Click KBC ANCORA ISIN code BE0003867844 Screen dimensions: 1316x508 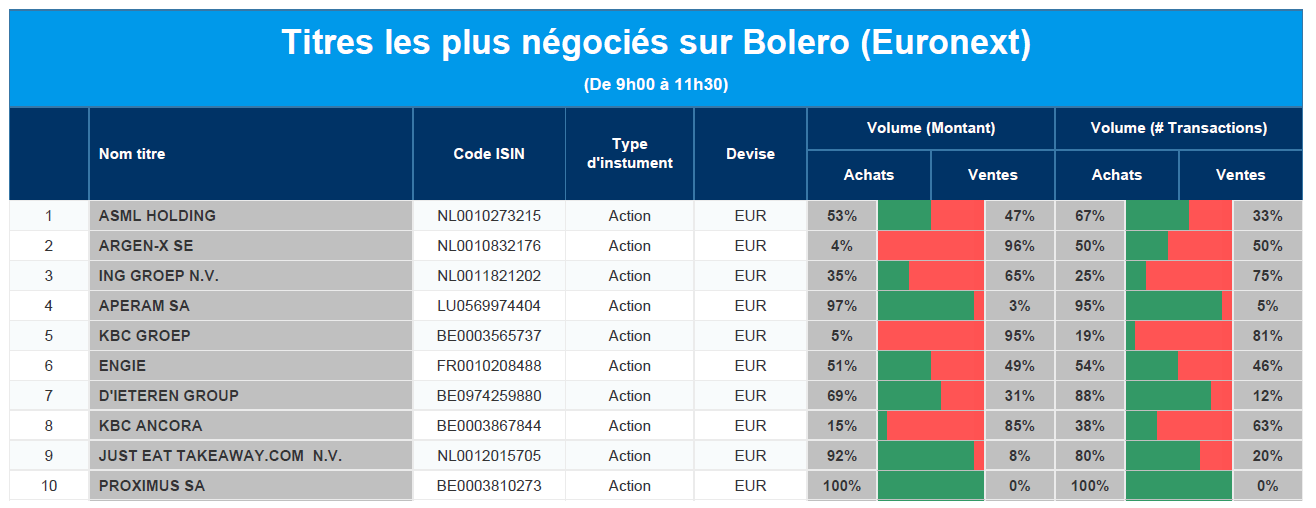pyautogui.click(x=489, y=425)
